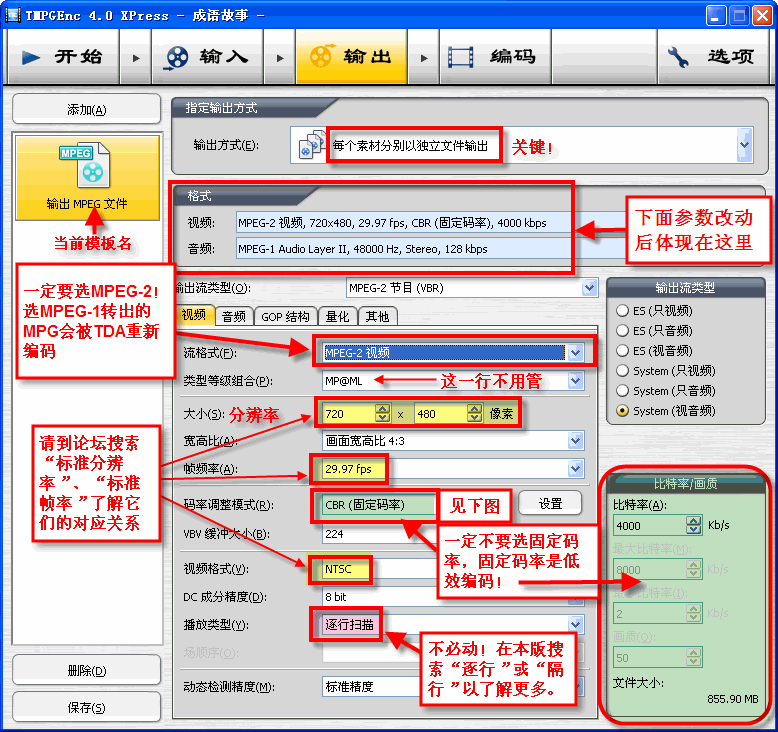Screen dimensions: 778x732
Task: Select System (只视频) radio option
Action: [622, 371]
